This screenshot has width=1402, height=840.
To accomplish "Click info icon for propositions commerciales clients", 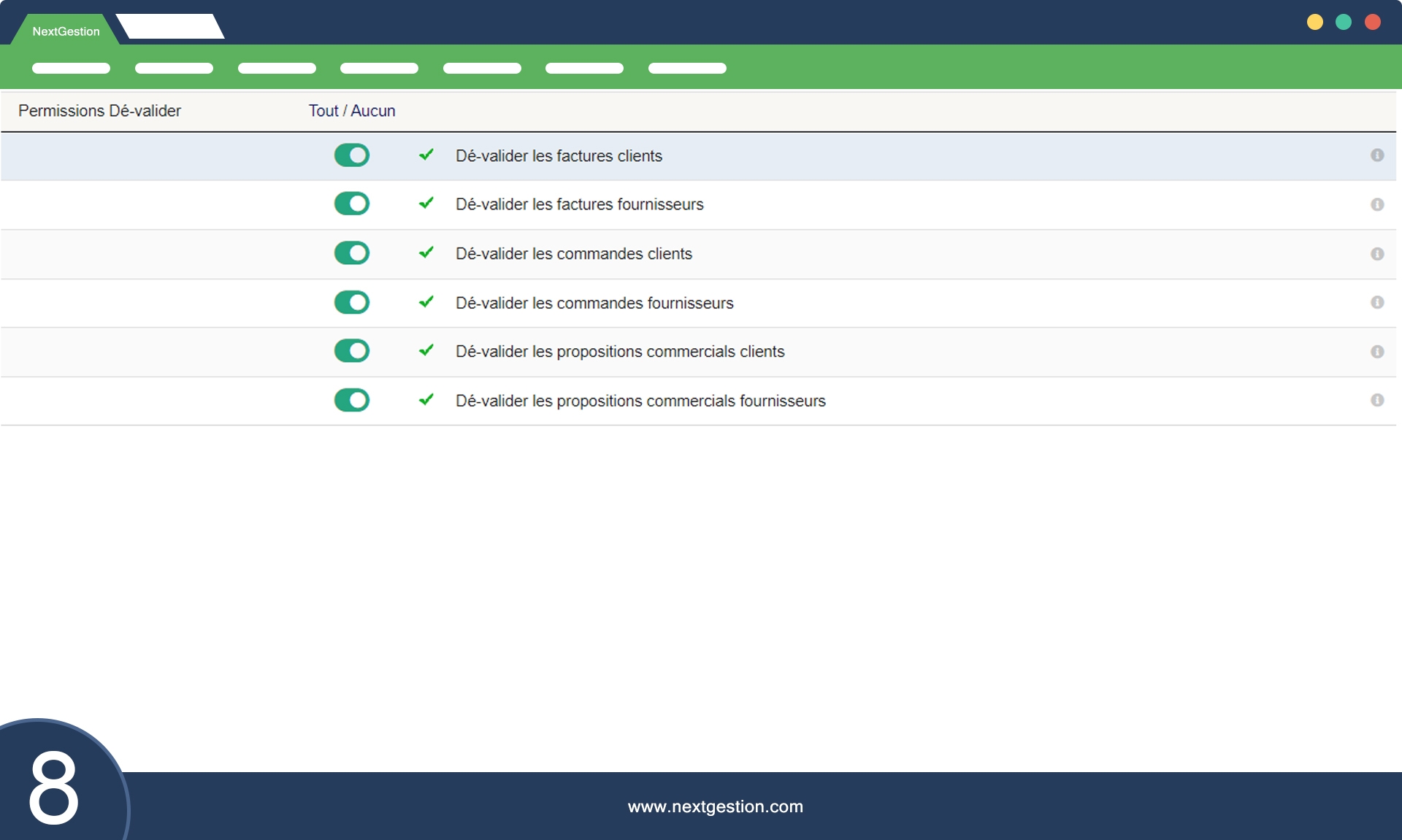I will click(x=1376, y=352).
